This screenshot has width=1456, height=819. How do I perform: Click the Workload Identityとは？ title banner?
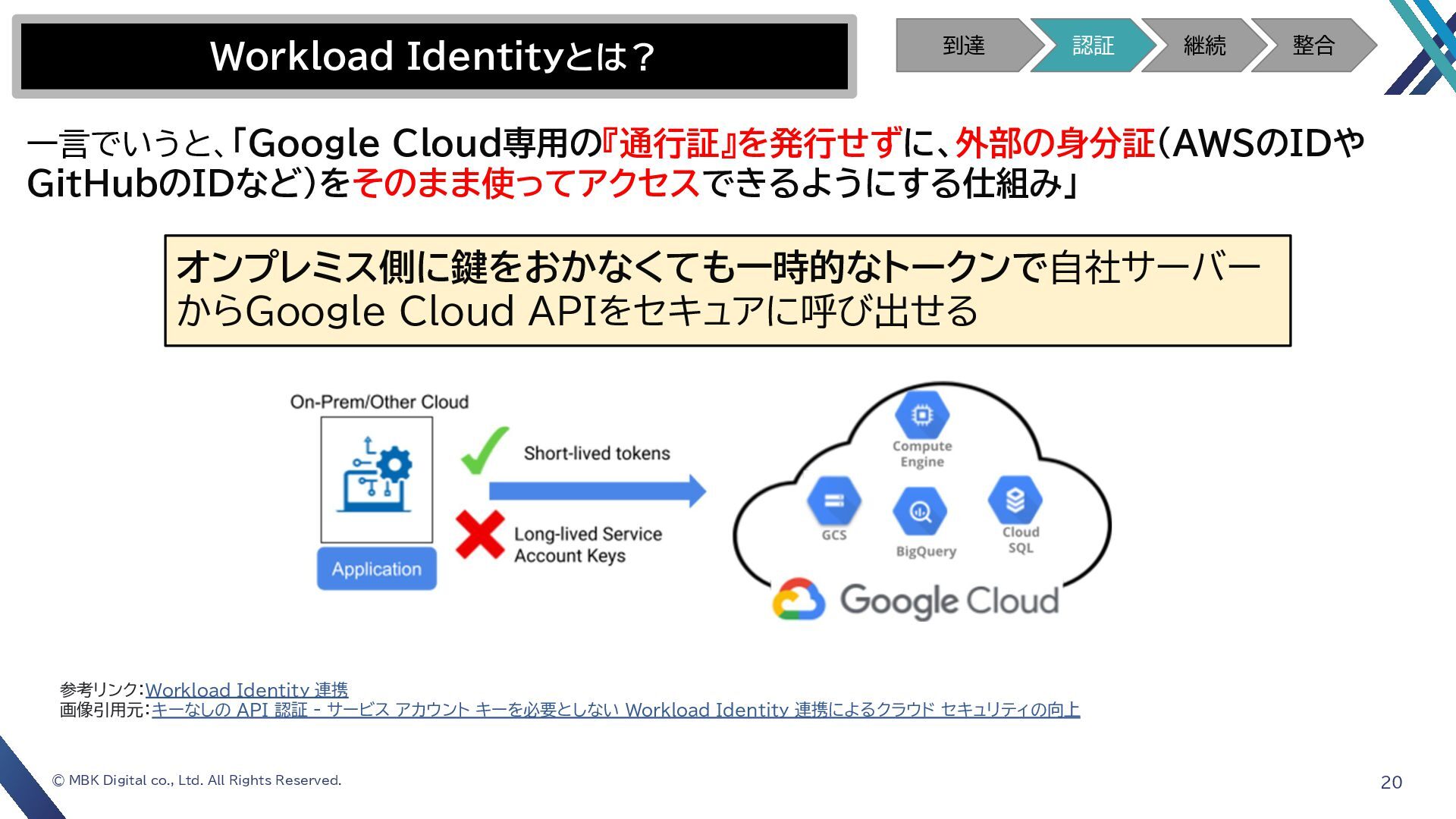tap(434, 56)
